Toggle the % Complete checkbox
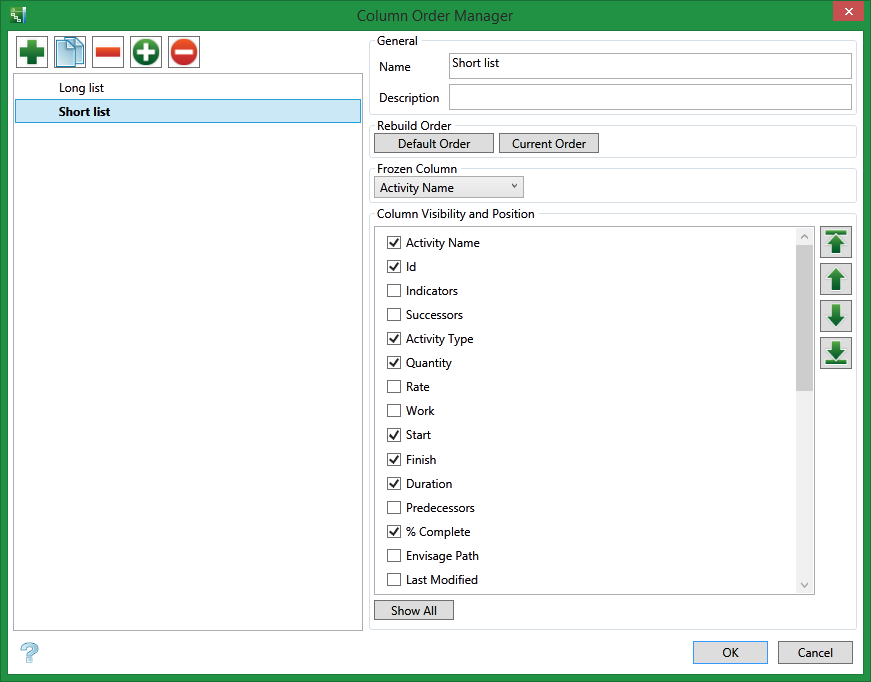Viewport: 871px width, 682px height. click(x=394, y=531)
